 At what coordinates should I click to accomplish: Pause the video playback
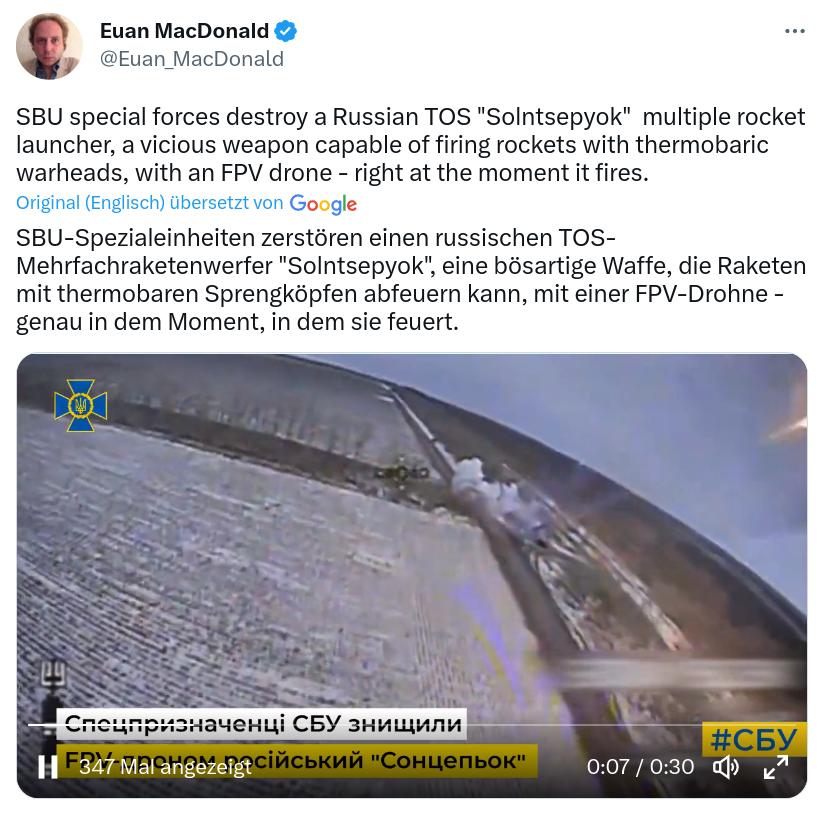[x=48, y=767]
